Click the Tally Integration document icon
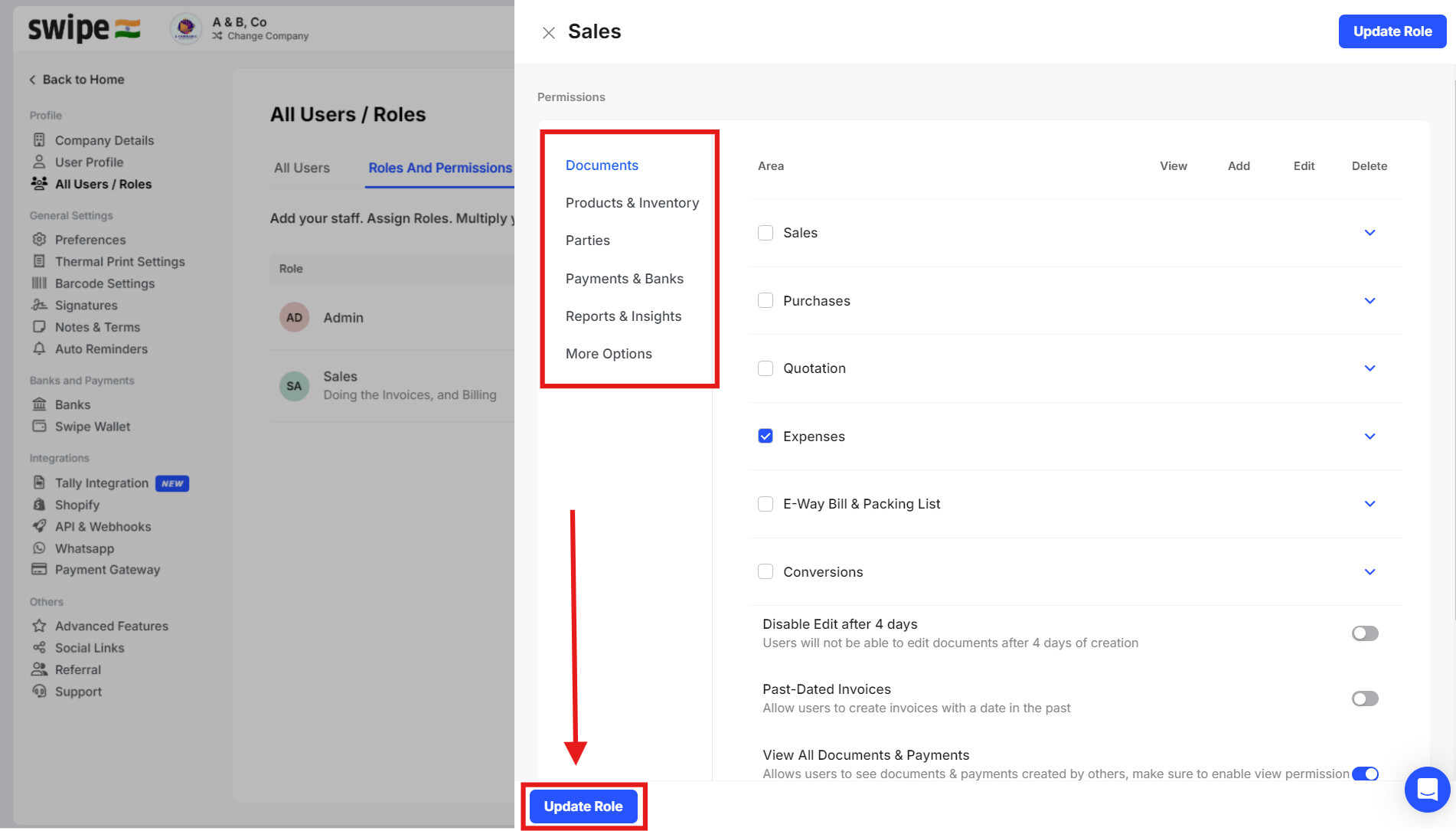1456x831 pixels. click(x=39, y=483)
